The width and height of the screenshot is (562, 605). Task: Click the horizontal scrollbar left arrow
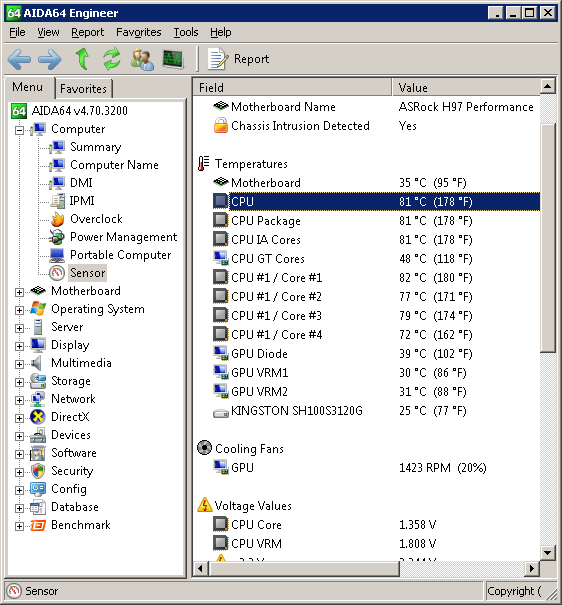[201, 568]
